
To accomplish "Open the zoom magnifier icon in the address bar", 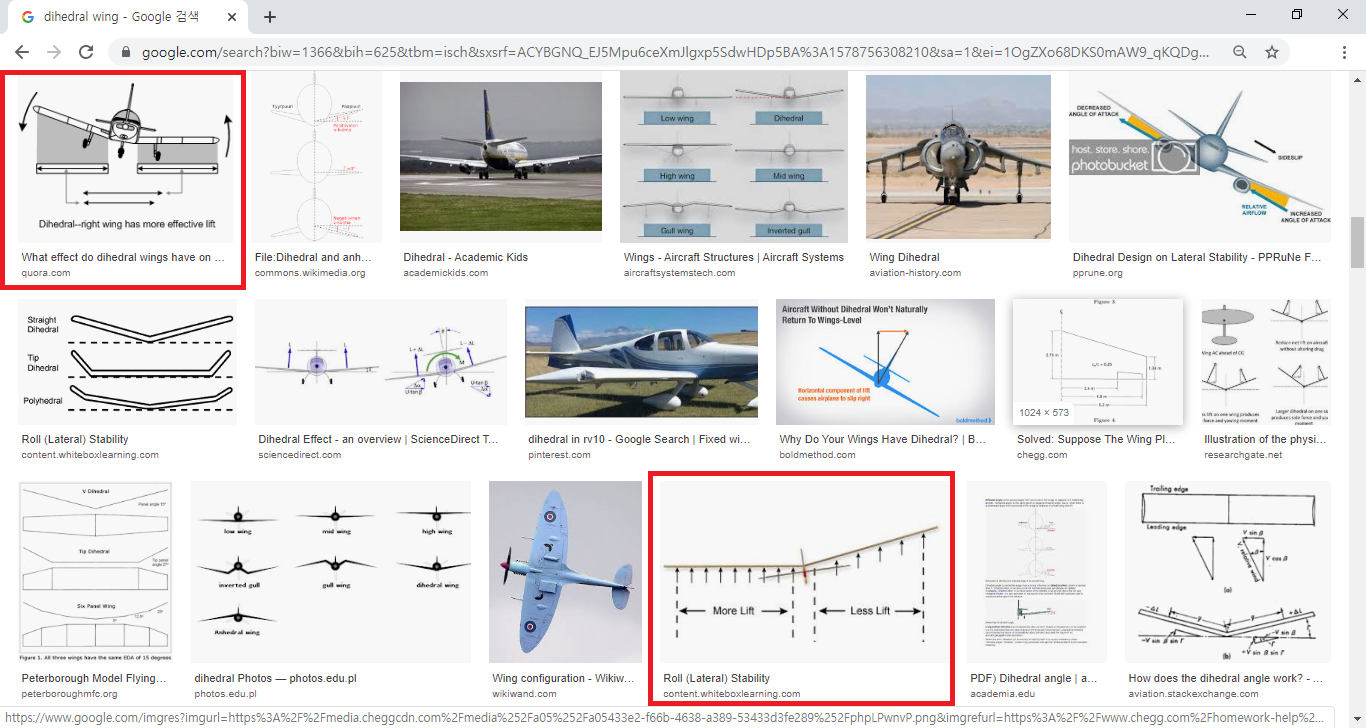I will pos(1240,52).
